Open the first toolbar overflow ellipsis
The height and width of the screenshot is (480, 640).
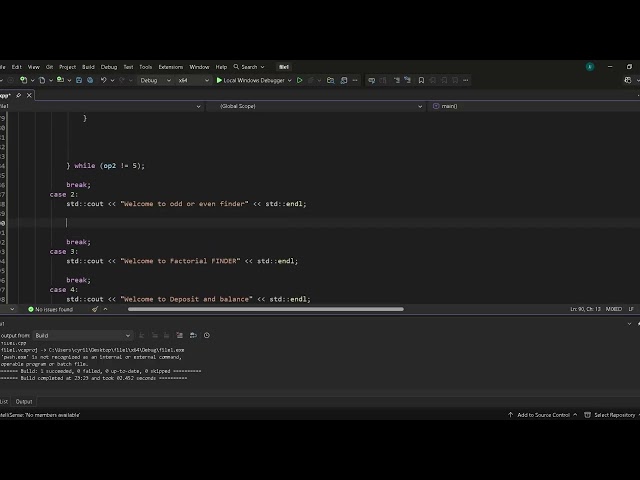tap(355, 80)
